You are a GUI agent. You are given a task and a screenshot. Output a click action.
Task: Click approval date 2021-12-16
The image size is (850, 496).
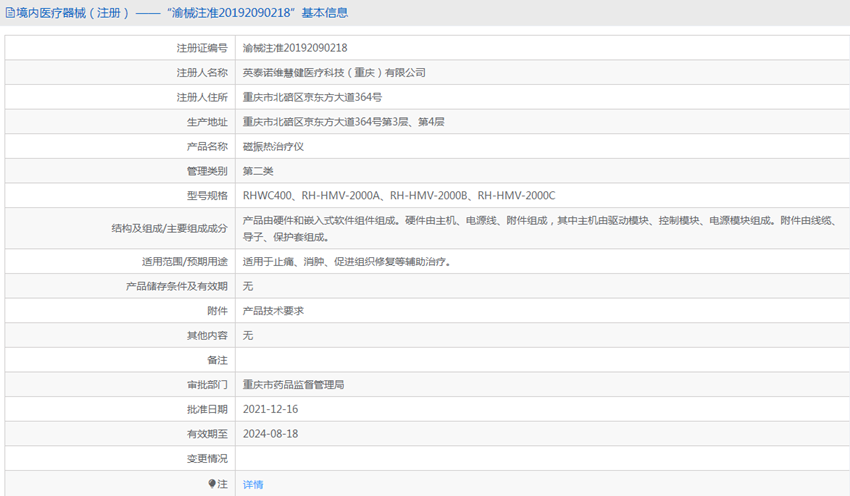pyautogui.click(x=271, y=409)
